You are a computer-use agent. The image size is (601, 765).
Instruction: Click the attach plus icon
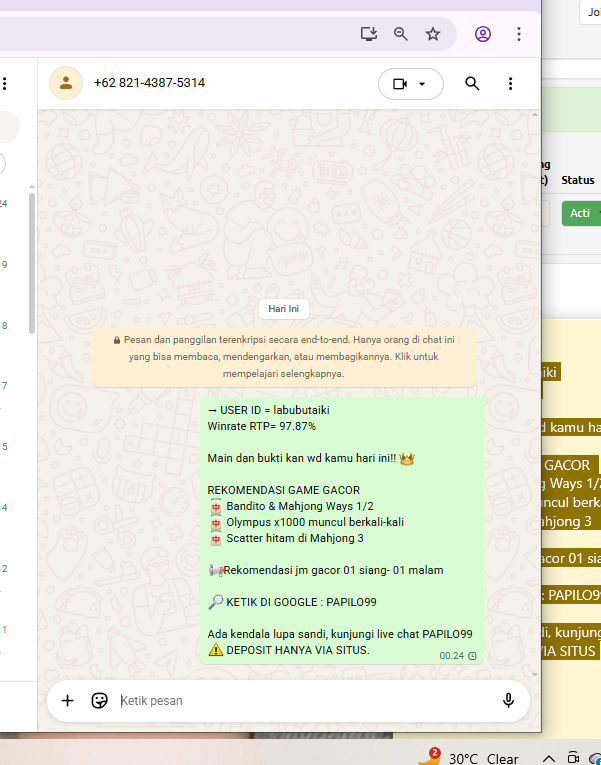(x=67, y=701)
